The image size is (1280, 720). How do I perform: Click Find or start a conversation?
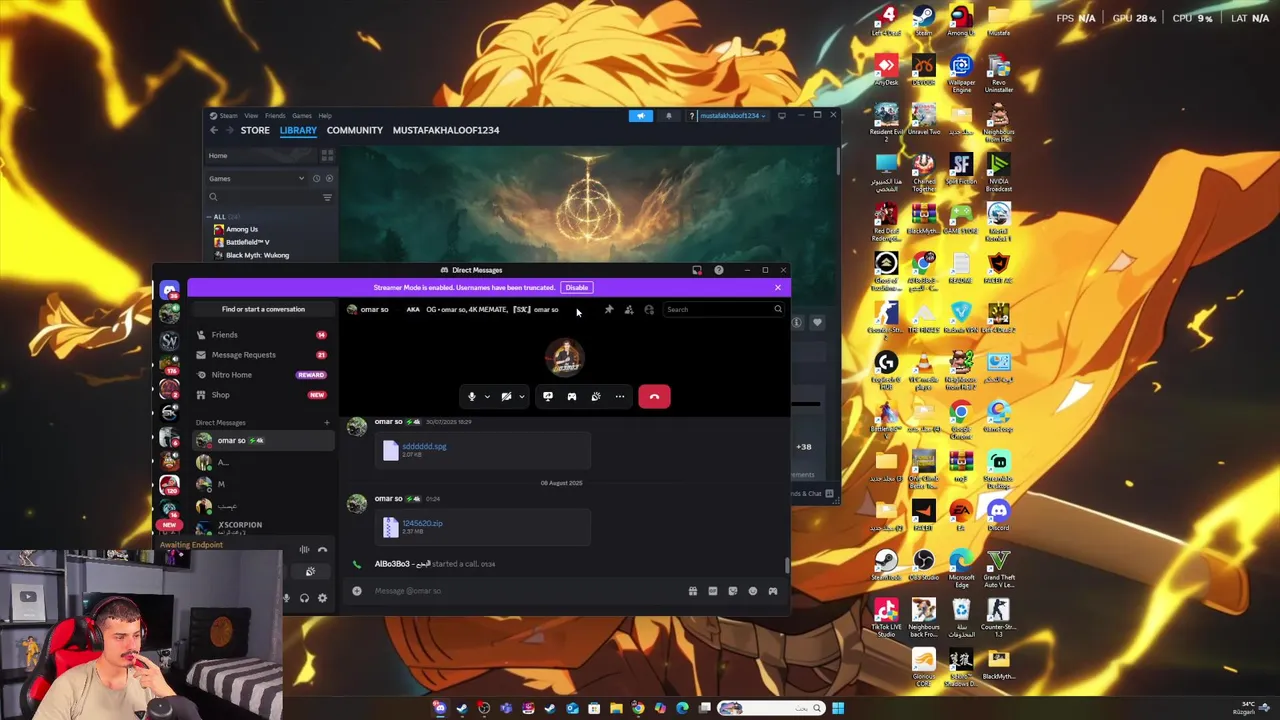[x=263, y=309]
